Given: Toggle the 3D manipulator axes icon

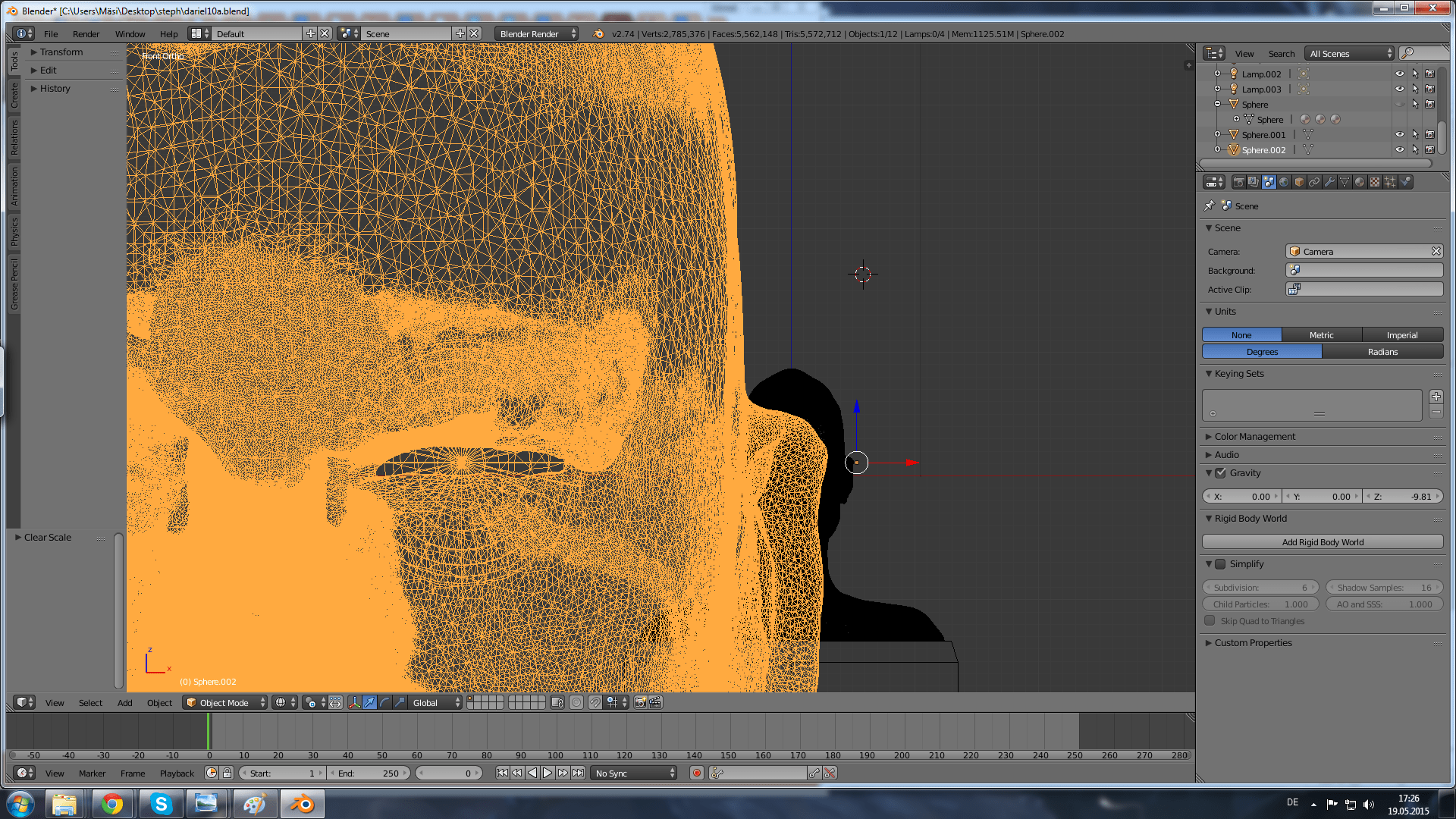Looking at the screenshot, I should 354,702.
